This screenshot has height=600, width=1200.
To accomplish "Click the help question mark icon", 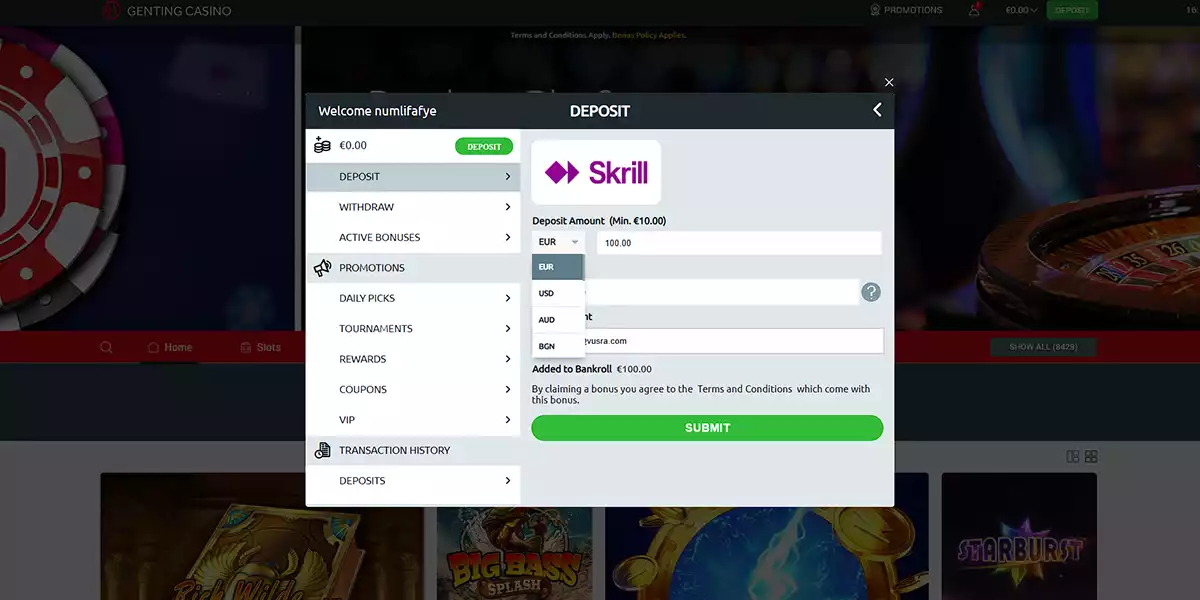I will 871,292.
